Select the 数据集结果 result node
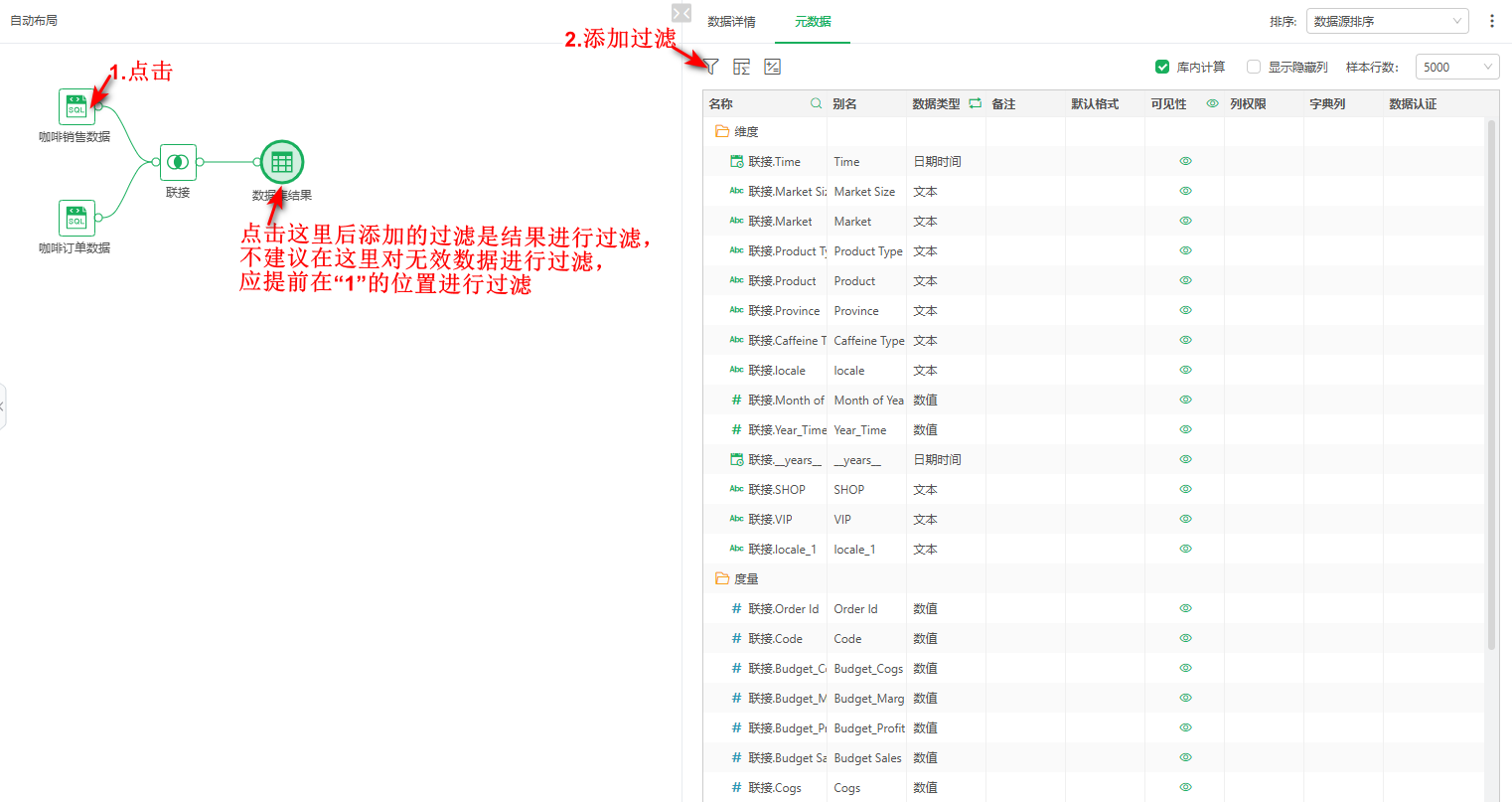Image resolution: width=1512 pixels, height=802 pixels. pyautogui.click(x=282, y=162)
